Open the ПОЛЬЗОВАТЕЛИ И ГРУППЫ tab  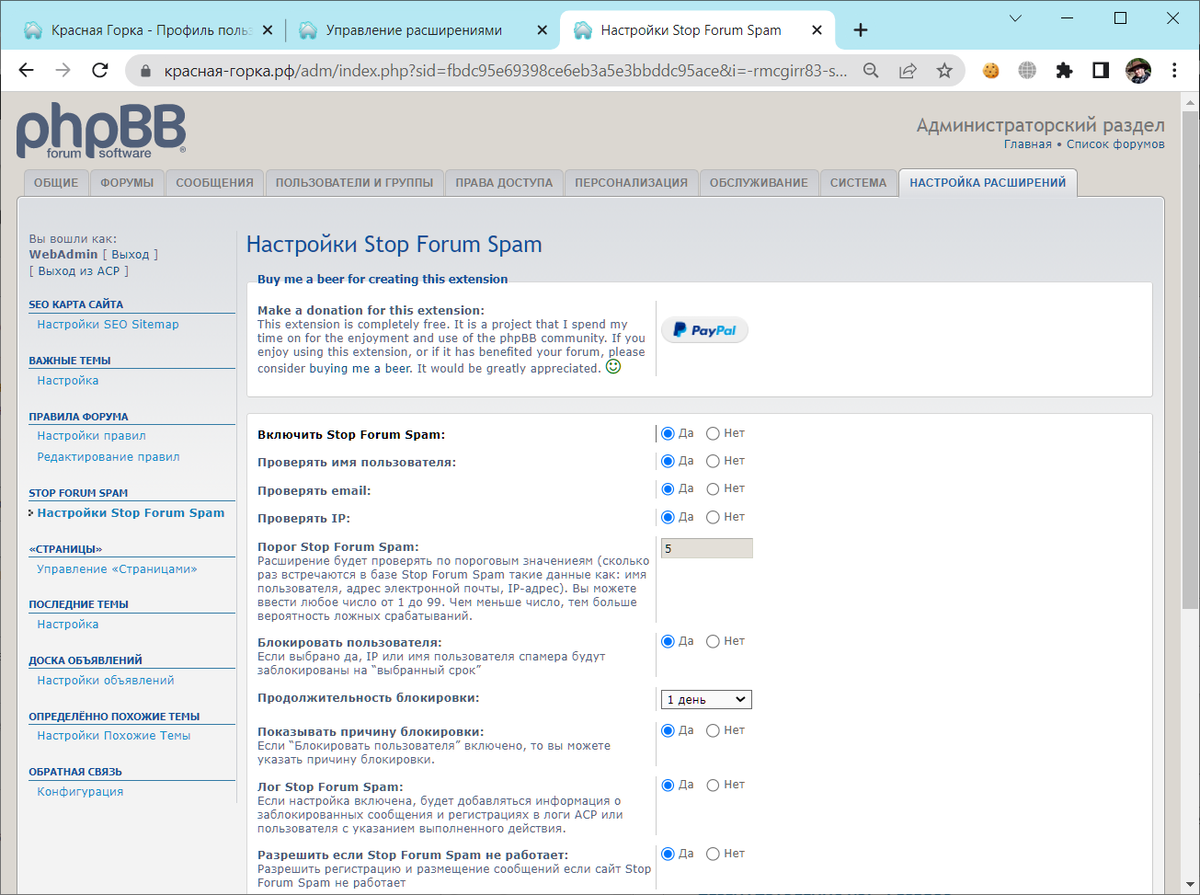point(354,183)
